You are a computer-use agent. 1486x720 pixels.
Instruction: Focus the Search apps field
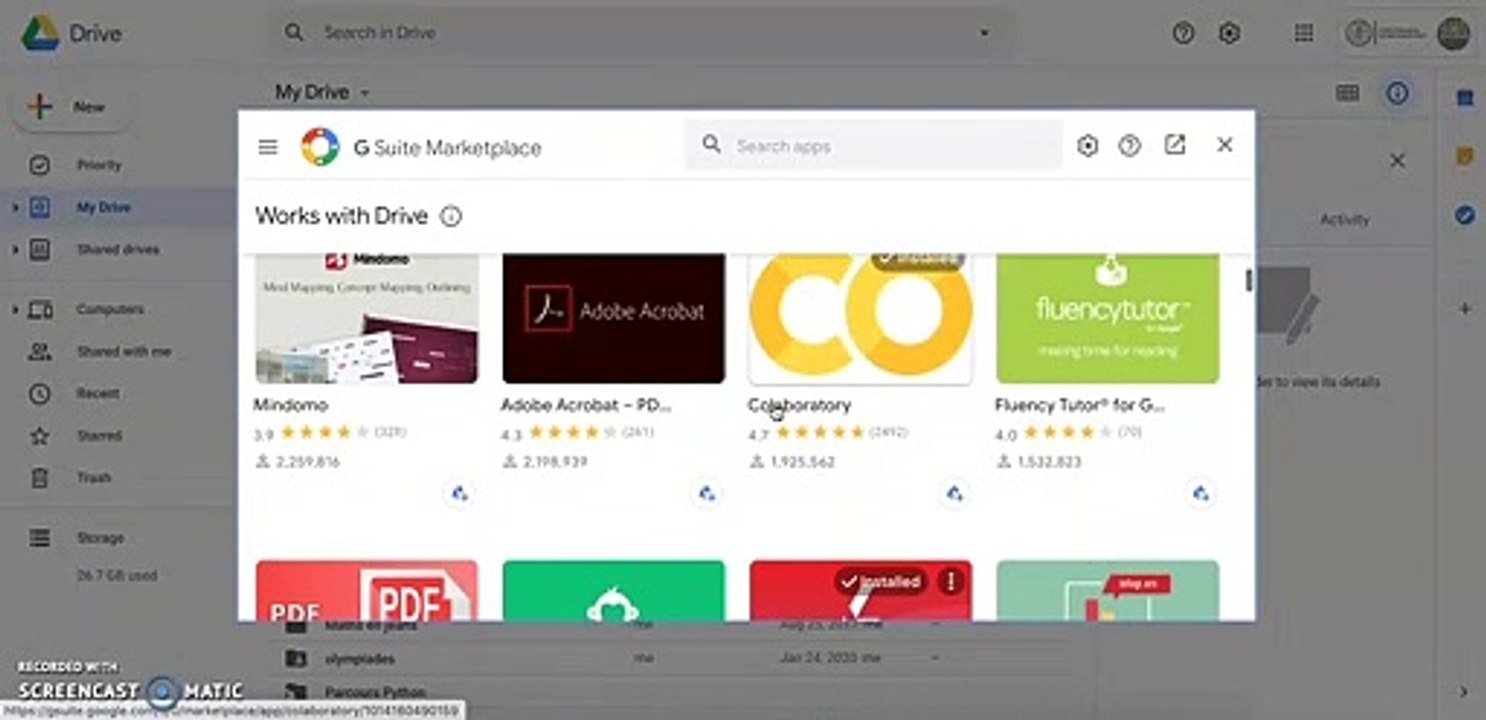pyautogui.click(x=873, y=146)
